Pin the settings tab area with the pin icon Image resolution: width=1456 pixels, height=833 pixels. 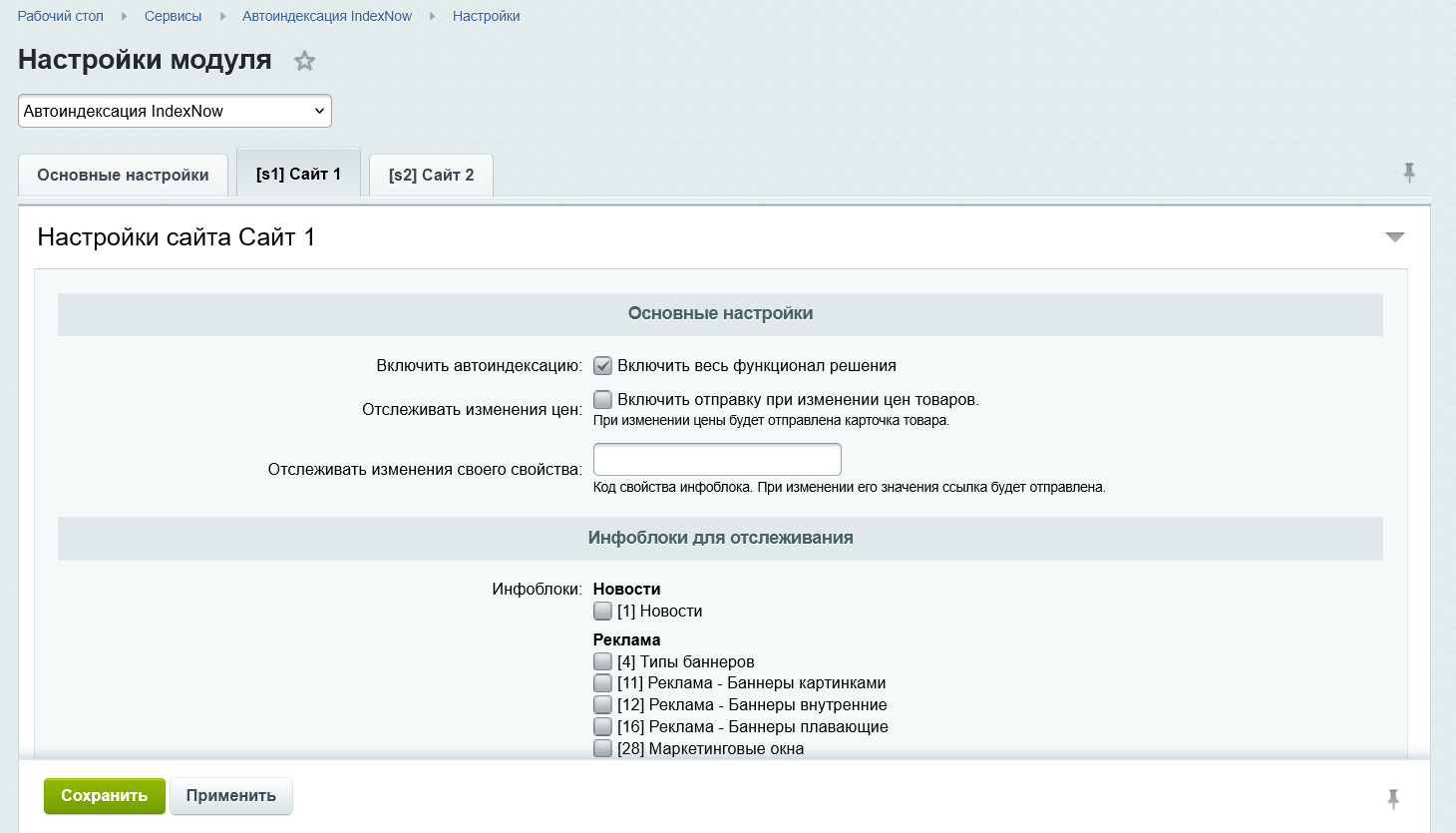(x=1409, y=172)
